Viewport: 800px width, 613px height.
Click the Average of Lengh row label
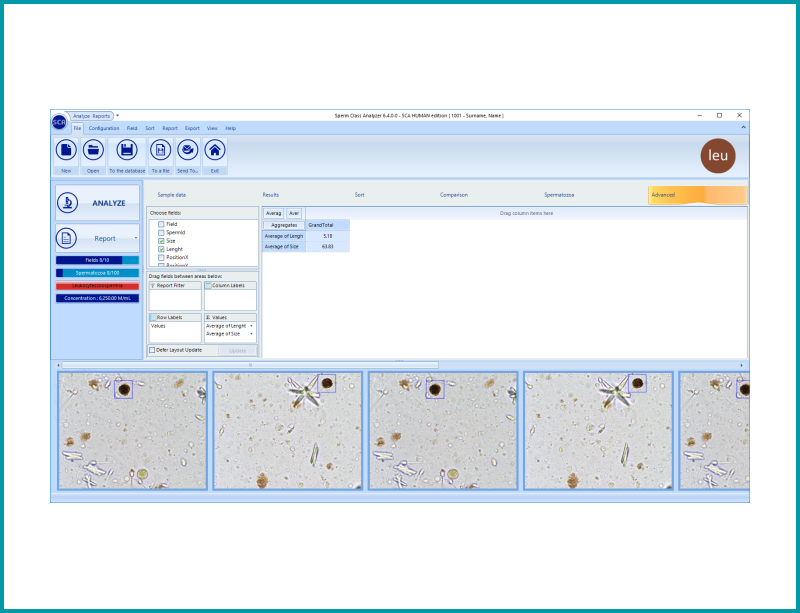tap(284, 236)
